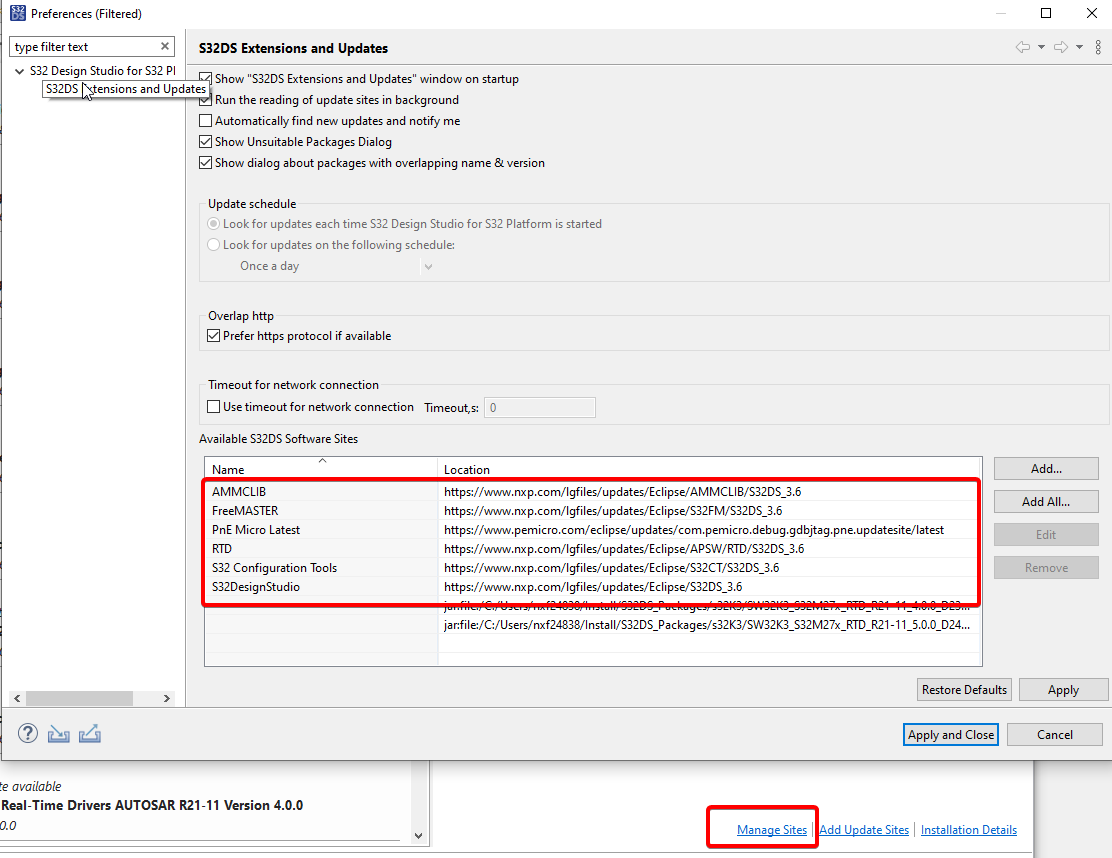Image resolution: width=1112 pixels, height=858 pixels.
Task: Select the PnE Micro Latest site row
Action: tap(593, 530)
